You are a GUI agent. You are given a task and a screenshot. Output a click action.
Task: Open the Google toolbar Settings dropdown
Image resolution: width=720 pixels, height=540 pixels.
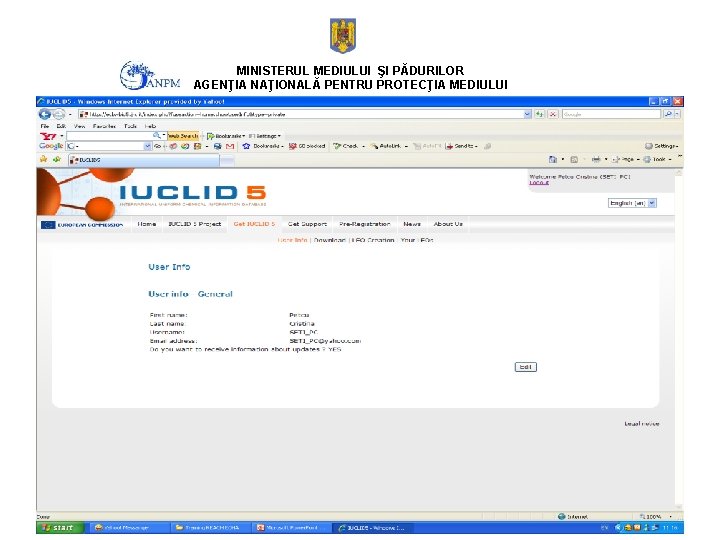pyautogui.click(x=662, y=146)
